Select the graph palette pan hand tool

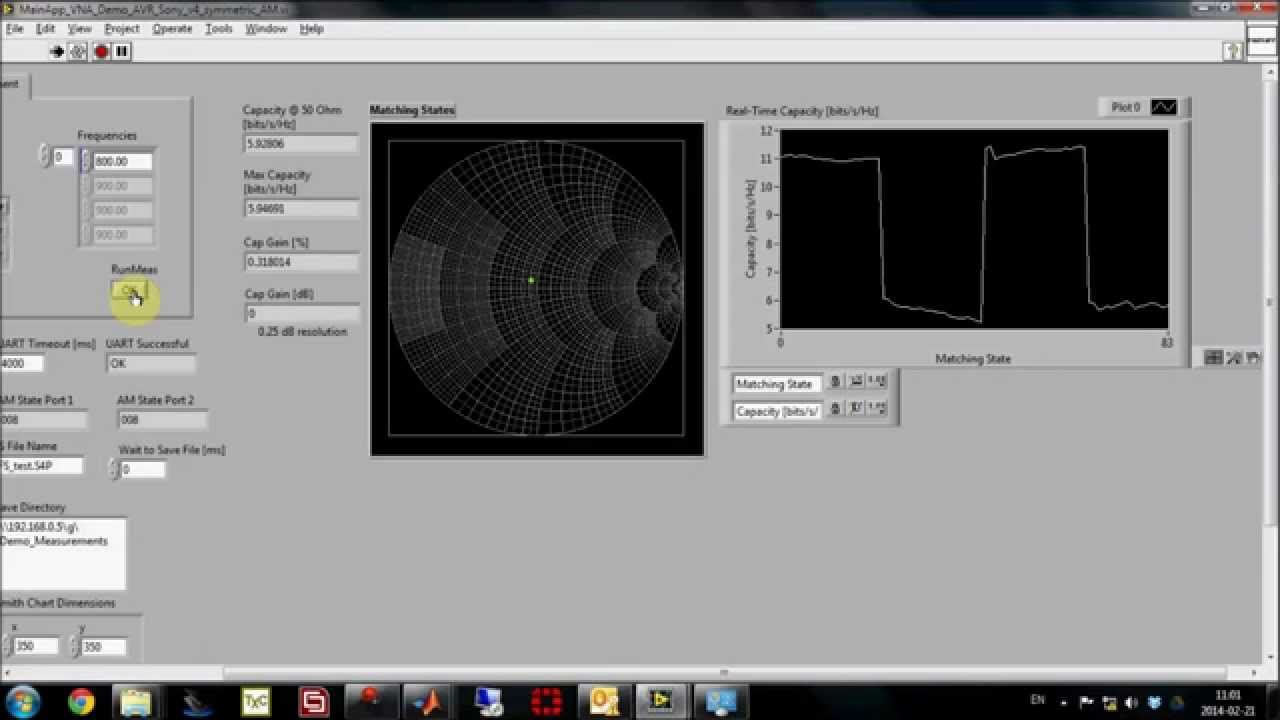pos(1252,358)
